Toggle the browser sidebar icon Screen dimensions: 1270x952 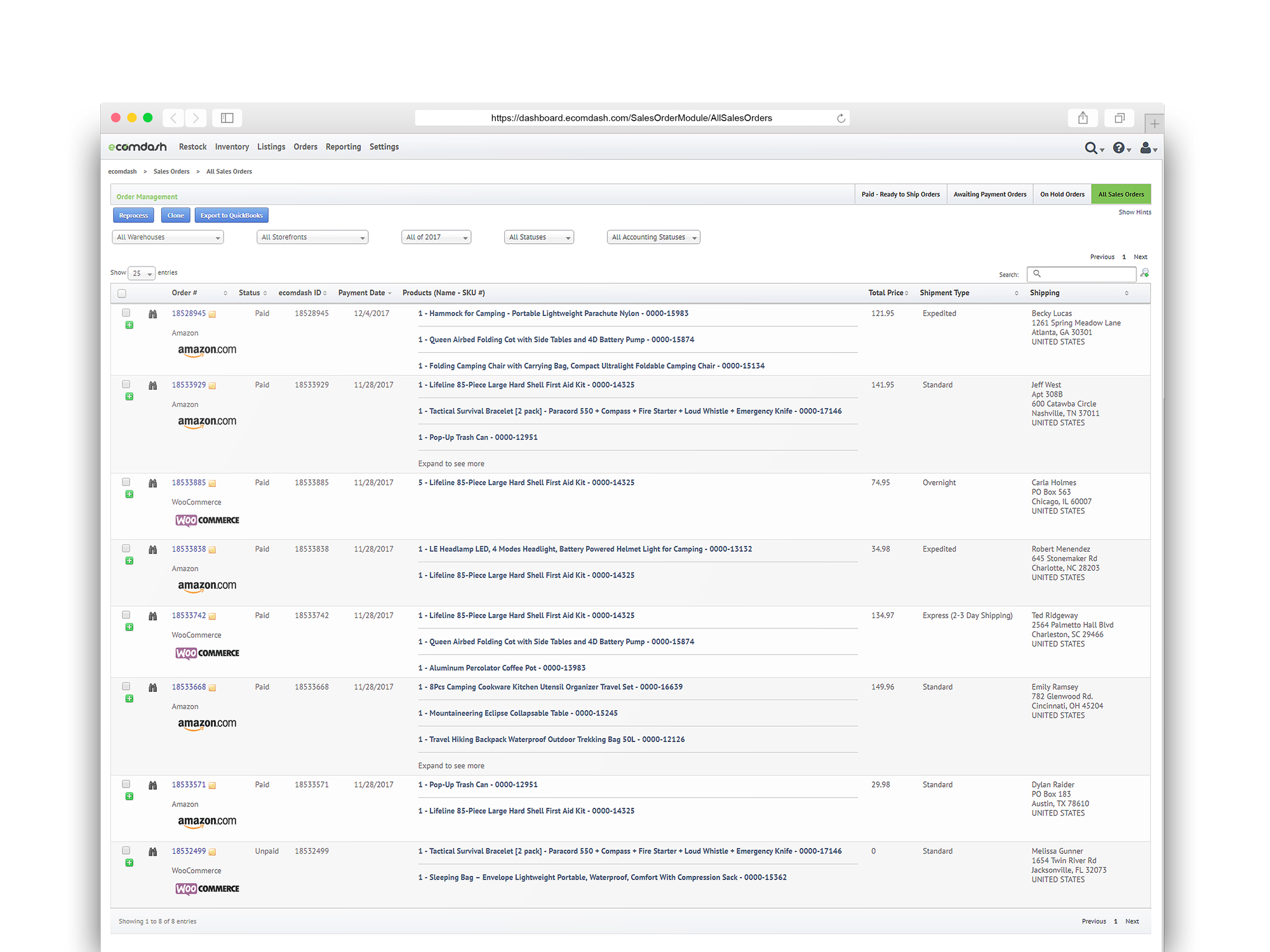tap(227, 118)
